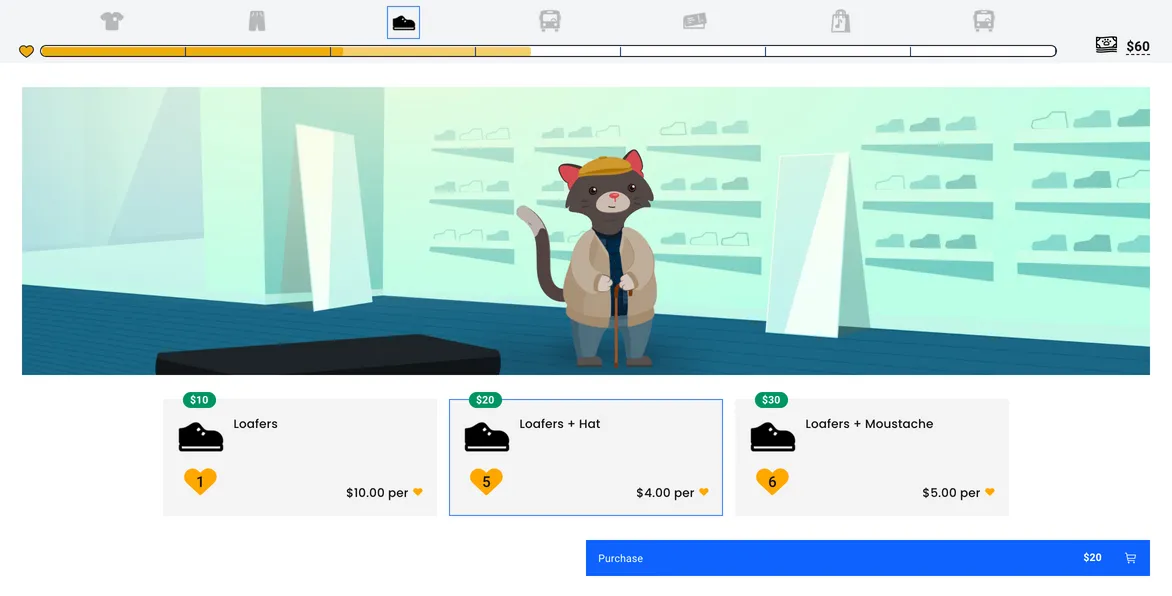Click the $30 price badge

point(771,400)
